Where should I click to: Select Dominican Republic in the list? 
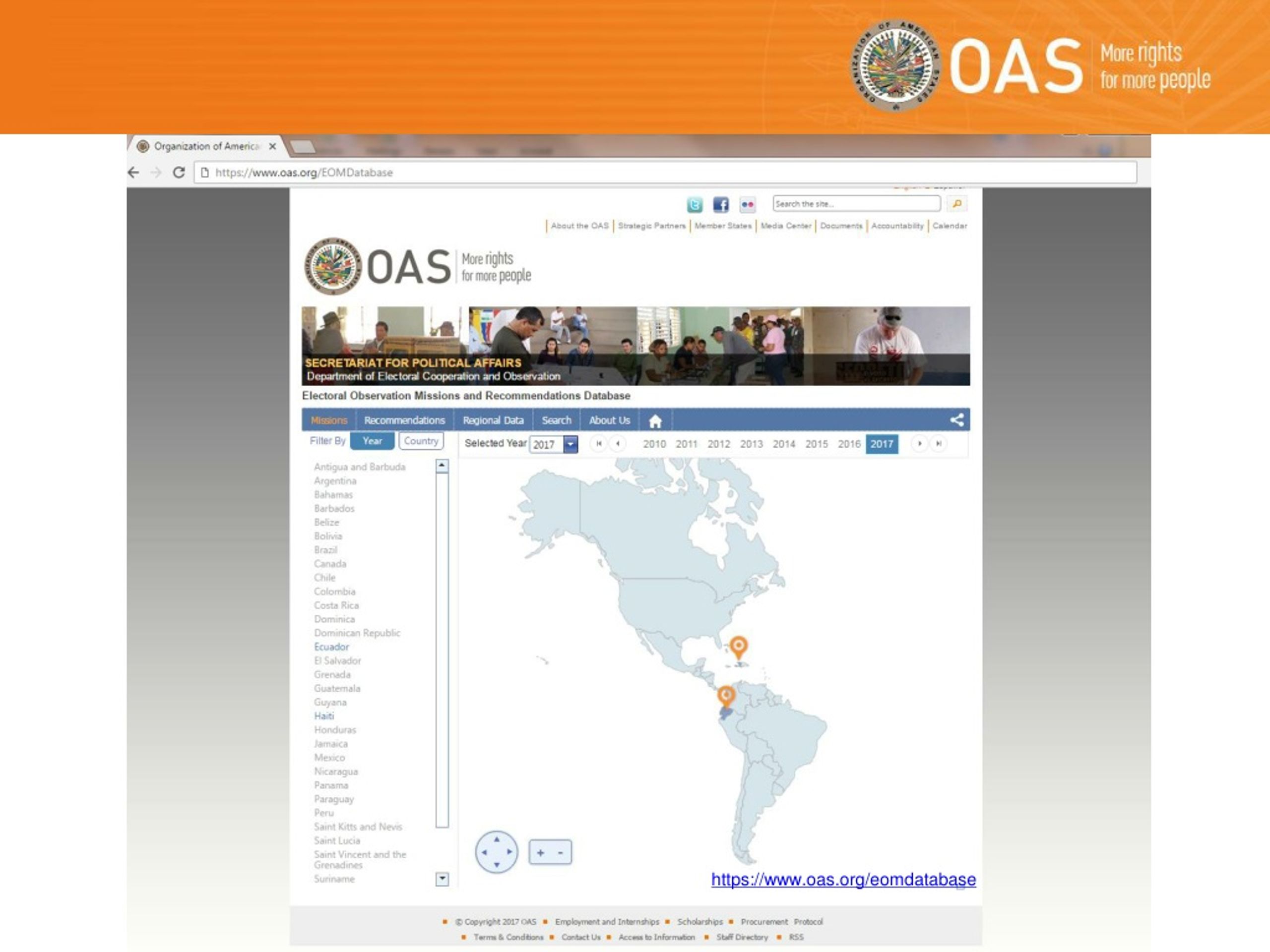tap(357, 633)
